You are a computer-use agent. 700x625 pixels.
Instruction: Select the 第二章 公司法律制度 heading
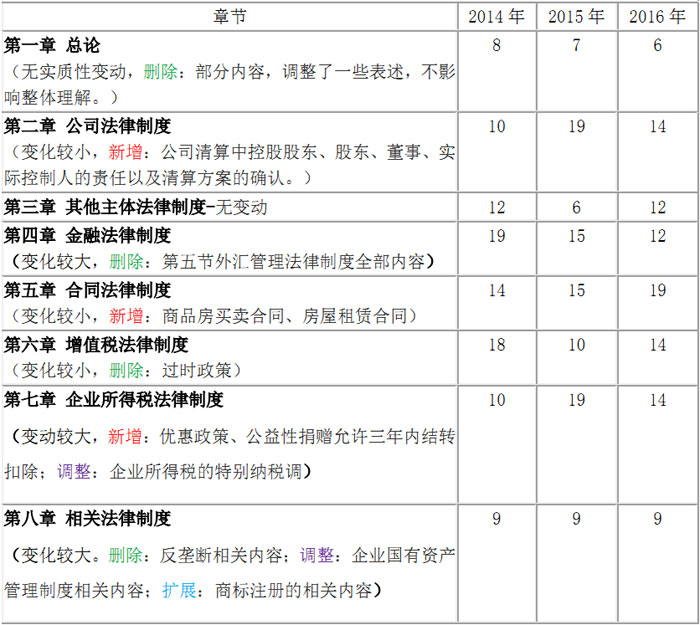tap(88, 126)
